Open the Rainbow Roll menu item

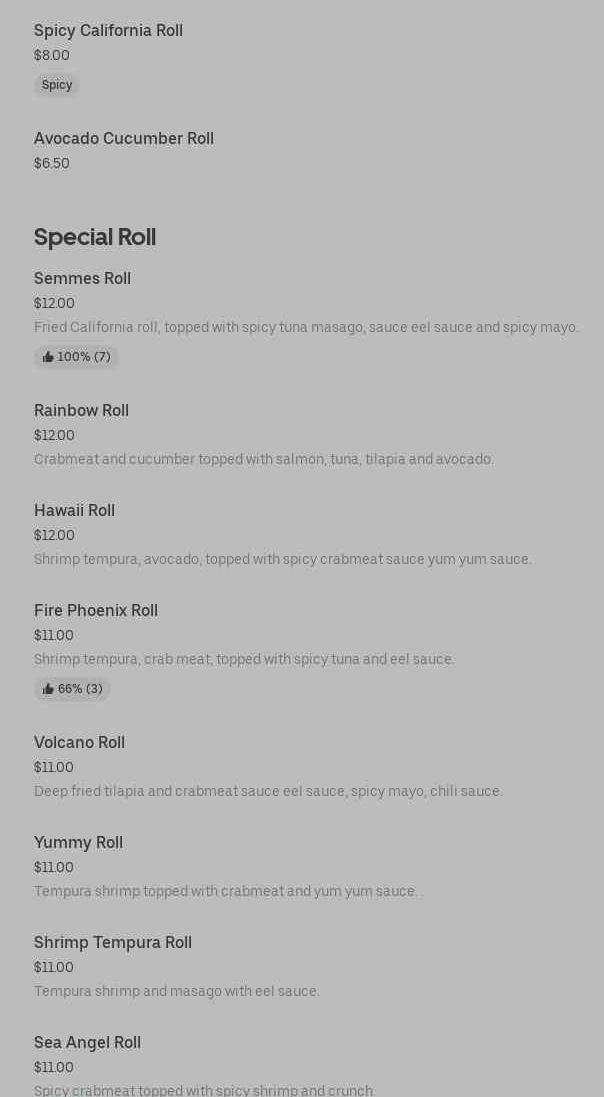[81, 411]
